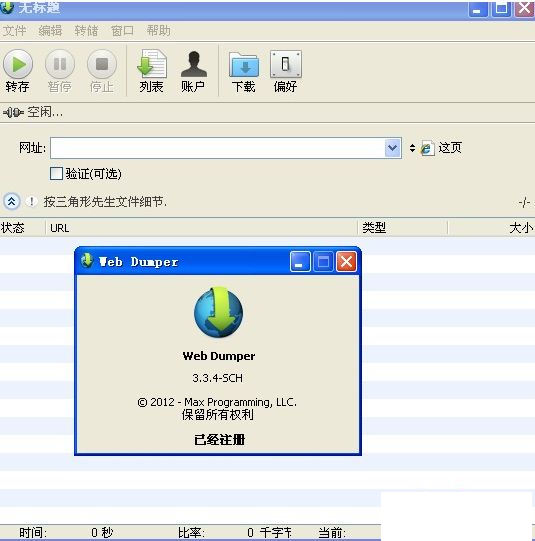Viewport: 535px width, 541px height.
Task: Open the 文件 menu
Action: coord(14,31)
